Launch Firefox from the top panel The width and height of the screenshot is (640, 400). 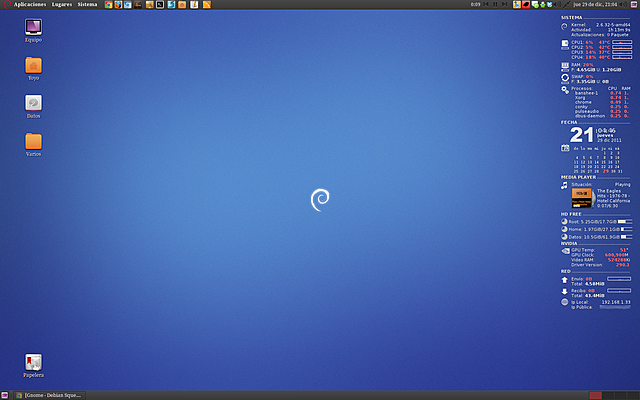pyautogui.click(x=118, y=4)
